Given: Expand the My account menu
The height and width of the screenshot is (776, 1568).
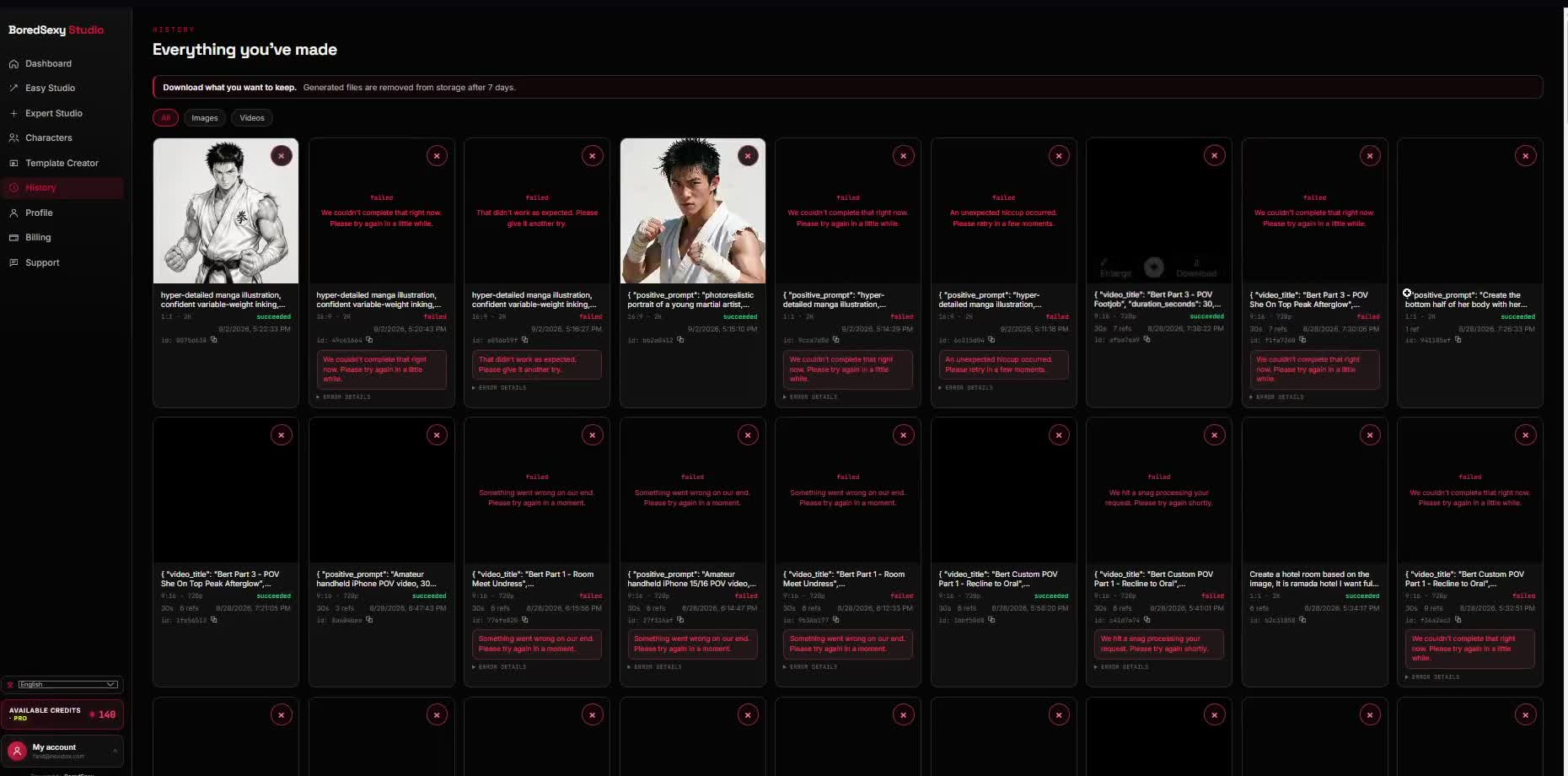Looking at the screenshot, I should click(63, 751).
